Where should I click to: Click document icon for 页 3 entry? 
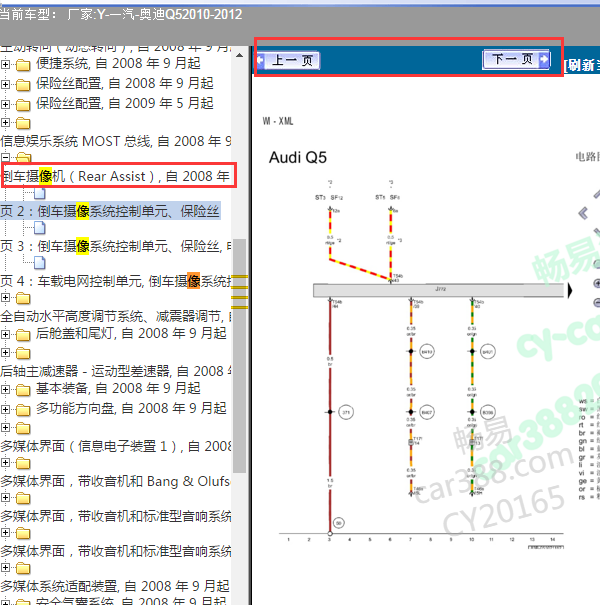coord(39,228)
